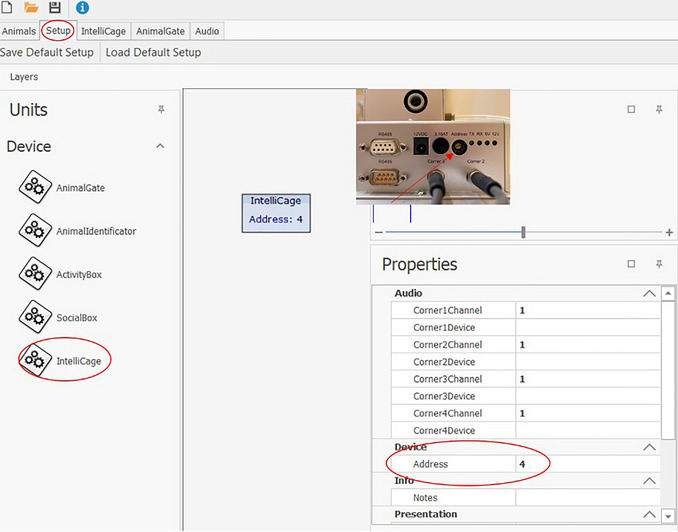The height and width of the screenshot is (532, 678).
Task: Maximize the Properties panel
Action: coord(631,264)
